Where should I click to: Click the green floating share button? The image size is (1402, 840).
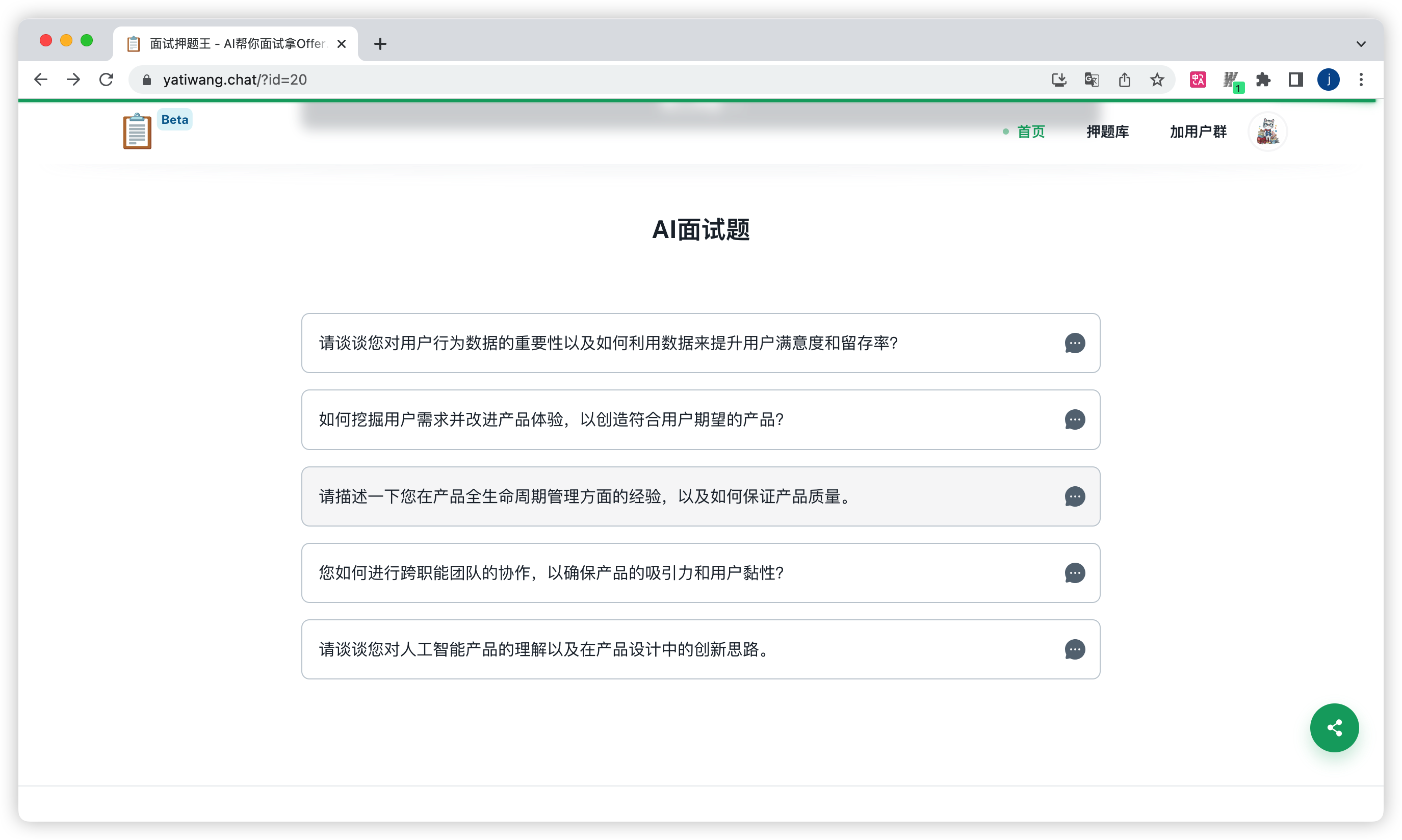point(1334,727)
